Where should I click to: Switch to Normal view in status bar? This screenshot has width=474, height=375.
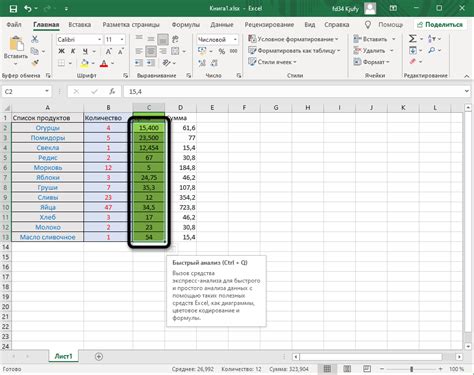327,369
